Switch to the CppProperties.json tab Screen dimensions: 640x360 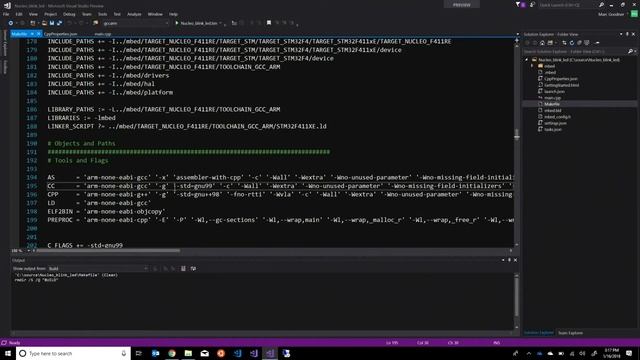coord(60,34)
